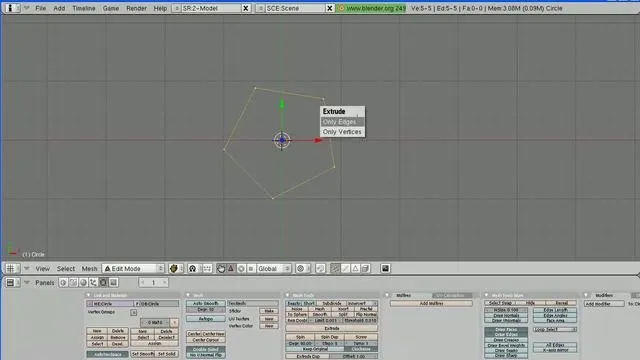Switch to Editing context icon

click(103, 282)
